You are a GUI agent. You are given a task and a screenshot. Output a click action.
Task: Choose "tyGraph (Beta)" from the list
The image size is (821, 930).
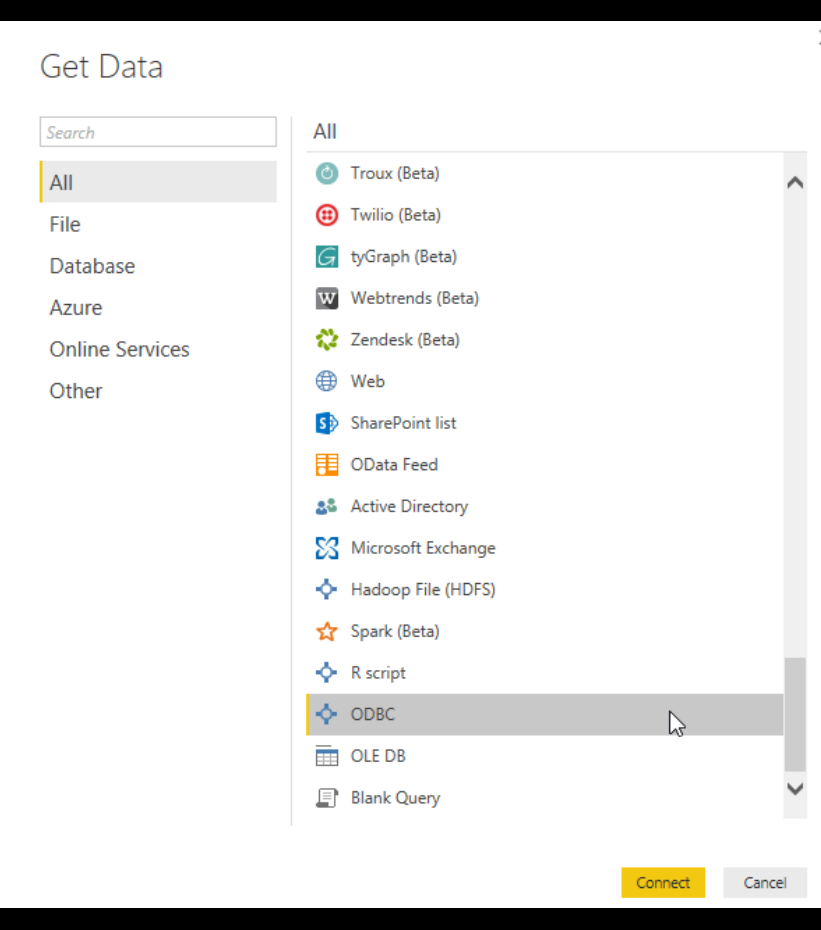(x=404, y=257)
